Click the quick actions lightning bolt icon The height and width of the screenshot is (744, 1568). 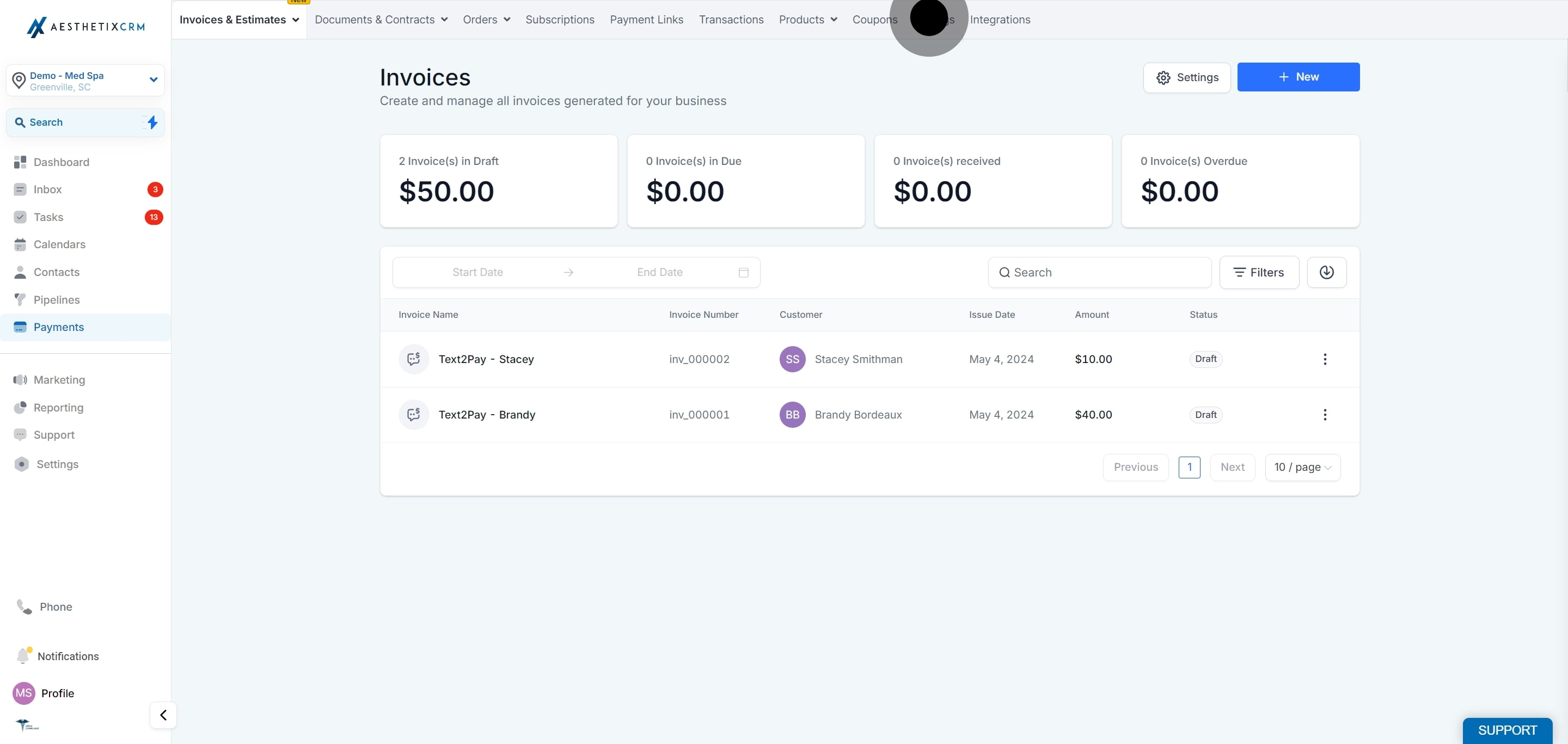(151, 122)
